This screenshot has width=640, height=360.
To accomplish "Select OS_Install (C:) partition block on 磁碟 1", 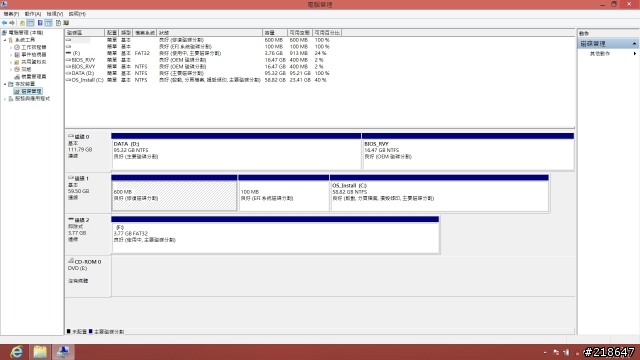I will coord(439,193).
